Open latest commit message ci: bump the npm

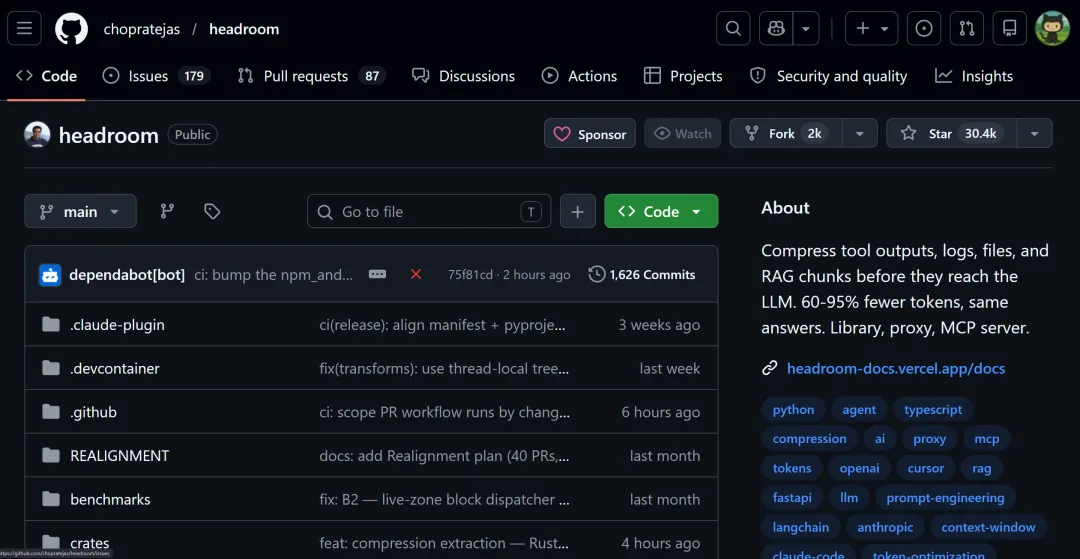pyautogui.click(x=273, y=275)
